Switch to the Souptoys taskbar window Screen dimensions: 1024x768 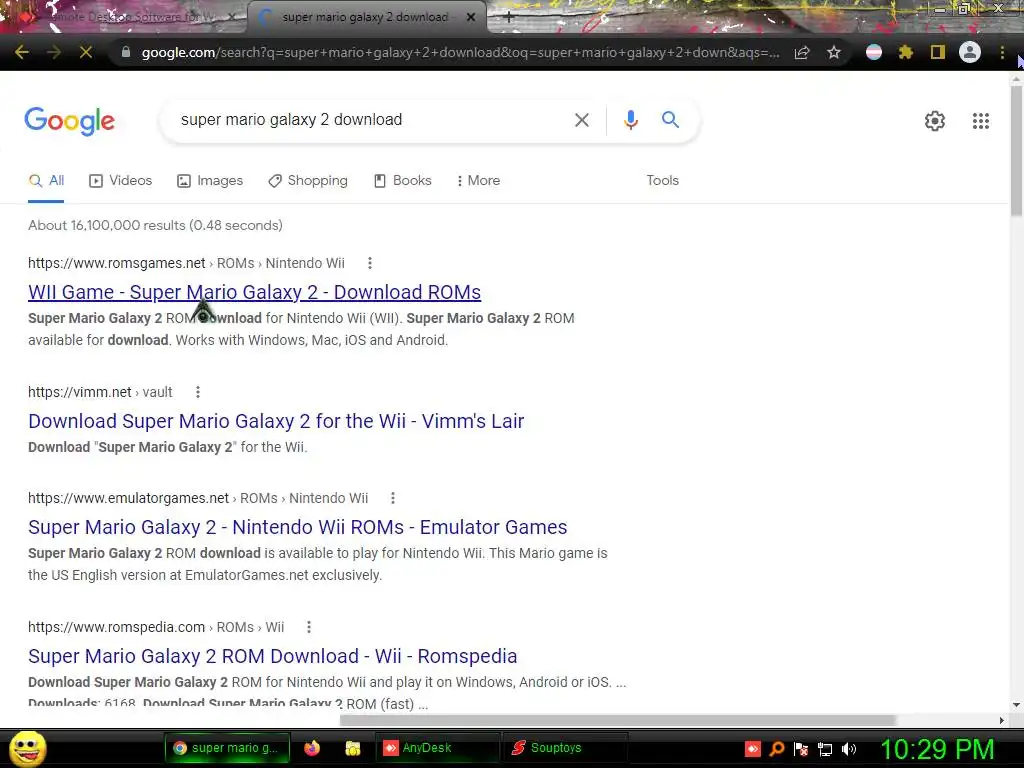[x=564, y=748]
